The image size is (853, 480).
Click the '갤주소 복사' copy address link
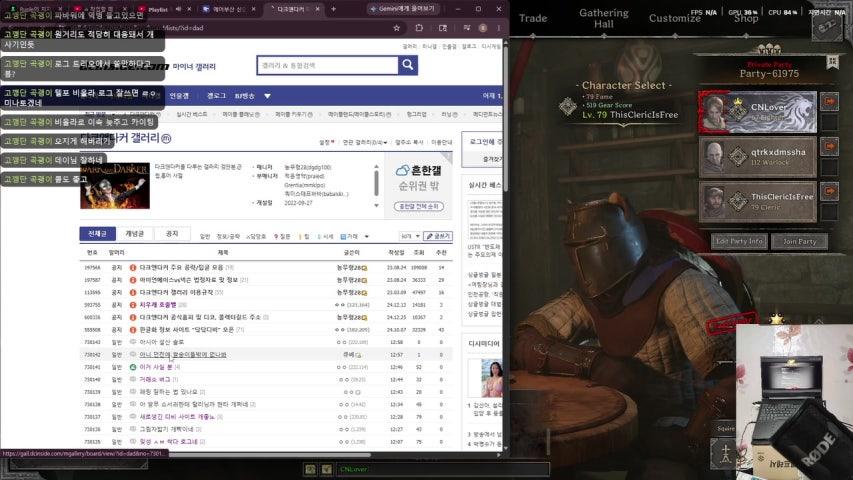(409, 143)
